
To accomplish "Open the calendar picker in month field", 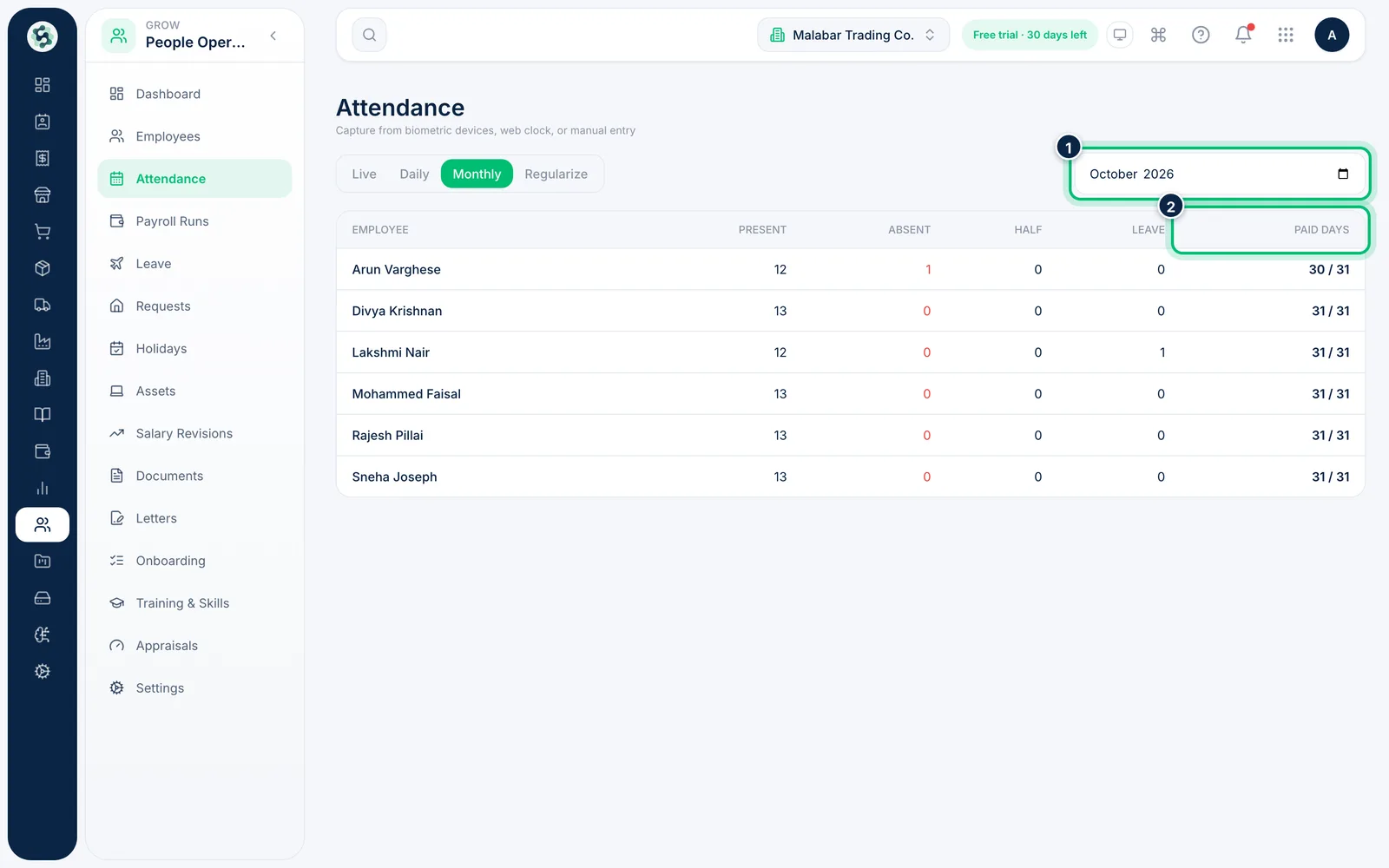I will [1343, 174].
